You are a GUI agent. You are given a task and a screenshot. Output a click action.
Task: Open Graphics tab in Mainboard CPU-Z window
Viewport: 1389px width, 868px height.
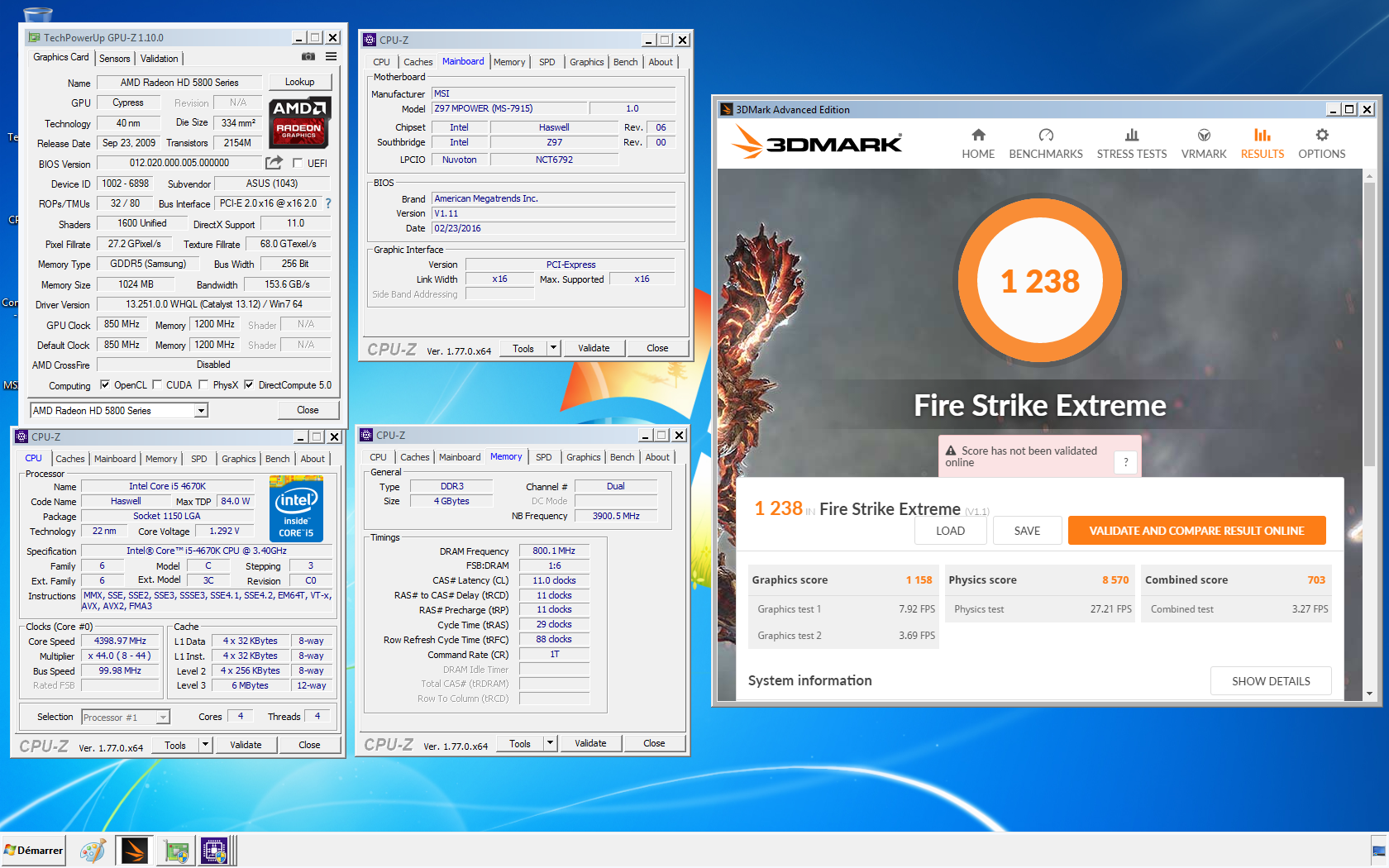[587, 62]
